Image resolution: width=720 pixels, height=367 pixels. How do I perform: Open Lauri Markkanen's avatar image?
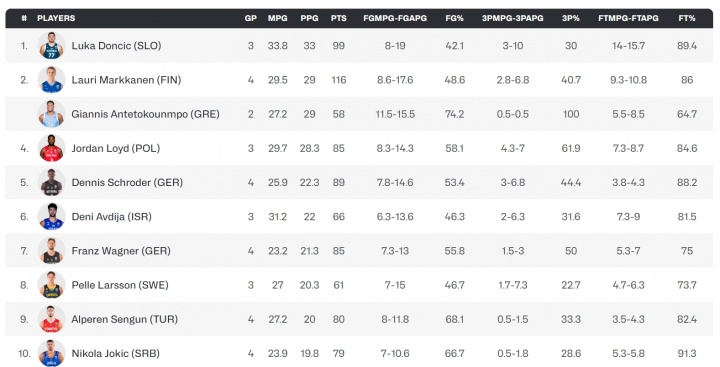51,79
